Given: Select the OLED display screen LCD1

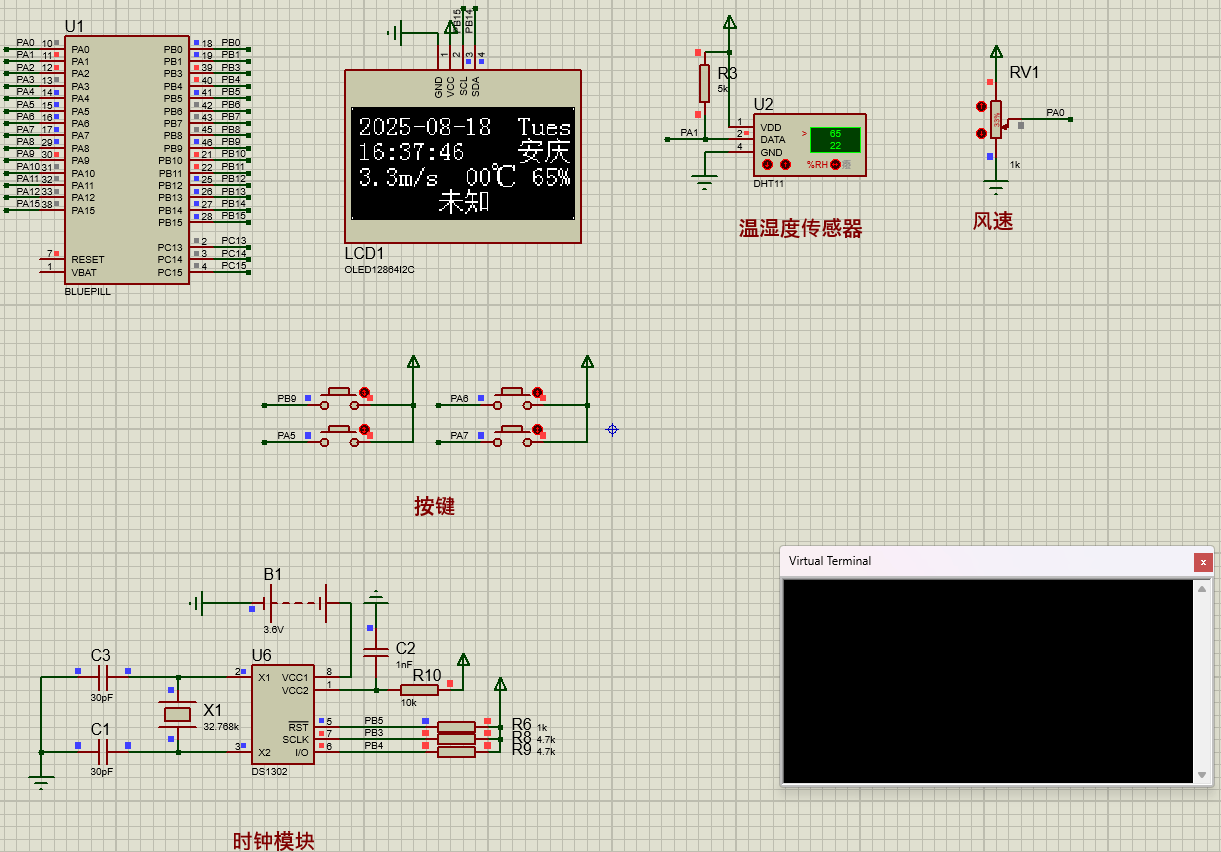Looking at the screenshot, I should (x=462, y=163).
